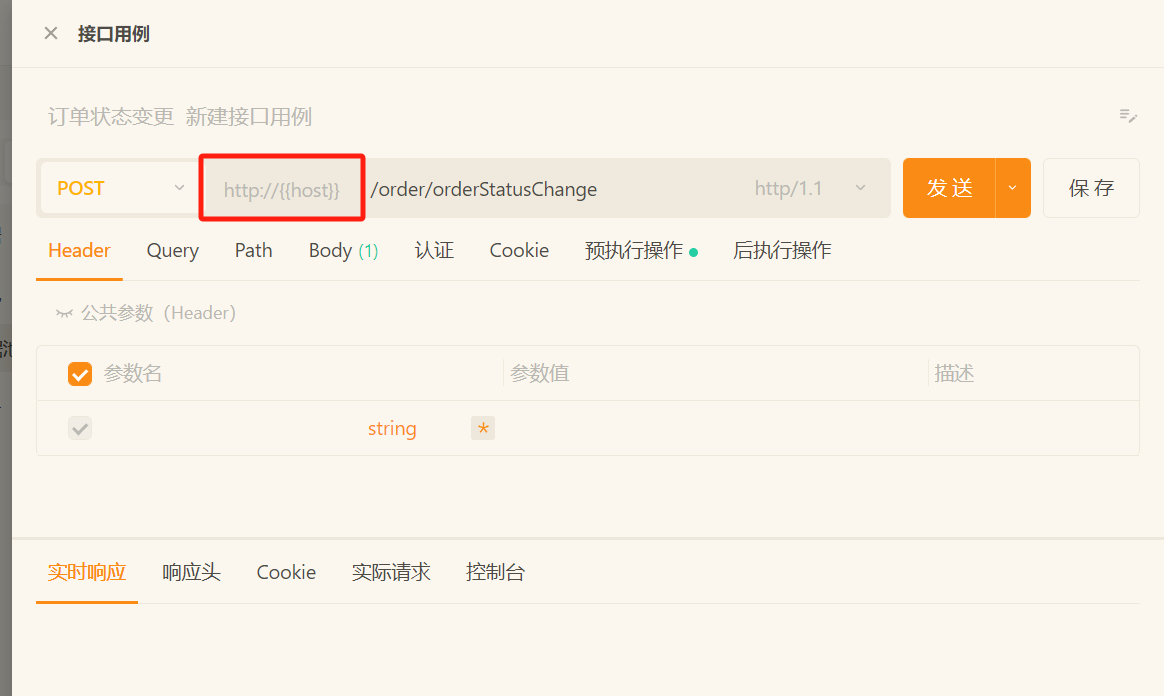The width and height of the screenshot is (1164, 696).
Task: Toggle the 公共参数 (Header) visibility eye icon
Action: click(64, 313)
